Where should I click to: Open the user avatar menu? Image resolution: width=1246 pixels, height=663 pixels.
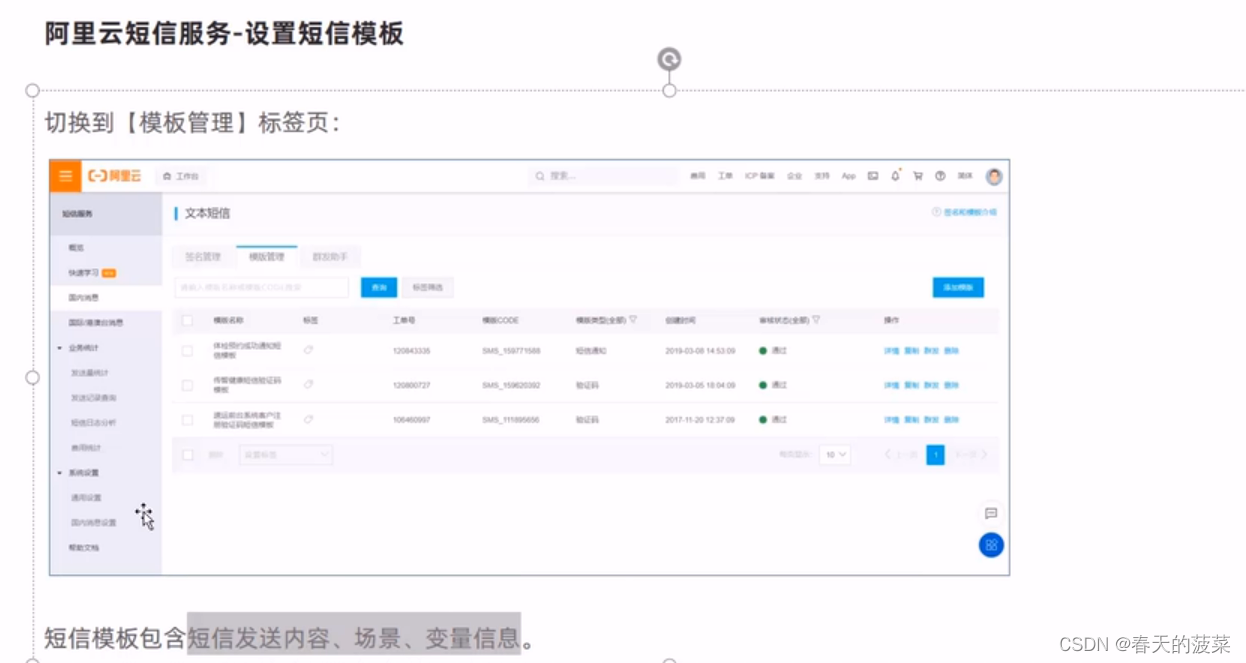pyautogui.click(x=993, y=176)
